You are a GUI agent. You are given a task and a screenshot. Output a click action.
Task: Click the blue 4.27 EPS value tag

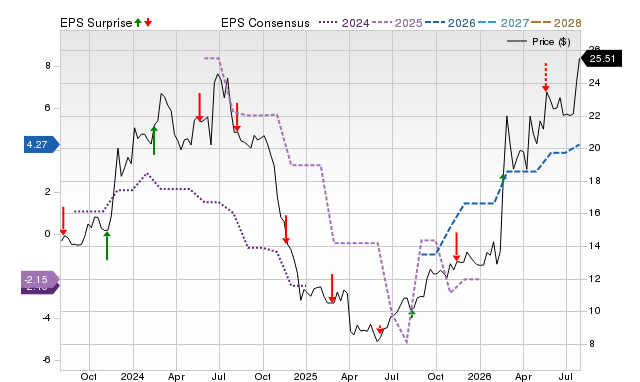coord(41,144)
